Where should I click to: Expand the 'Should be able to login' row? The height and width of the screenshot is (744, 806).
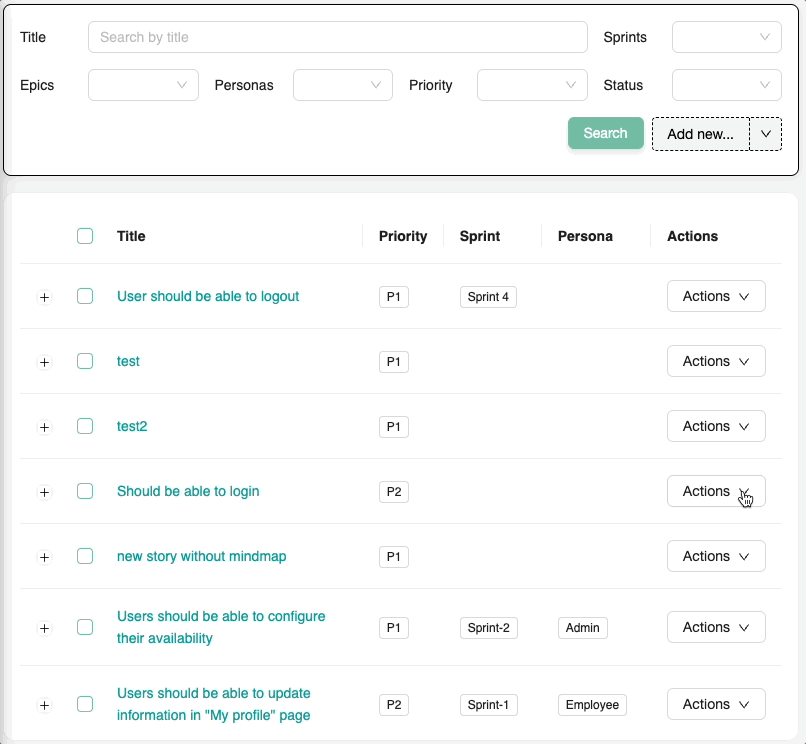tap(44, 492)
